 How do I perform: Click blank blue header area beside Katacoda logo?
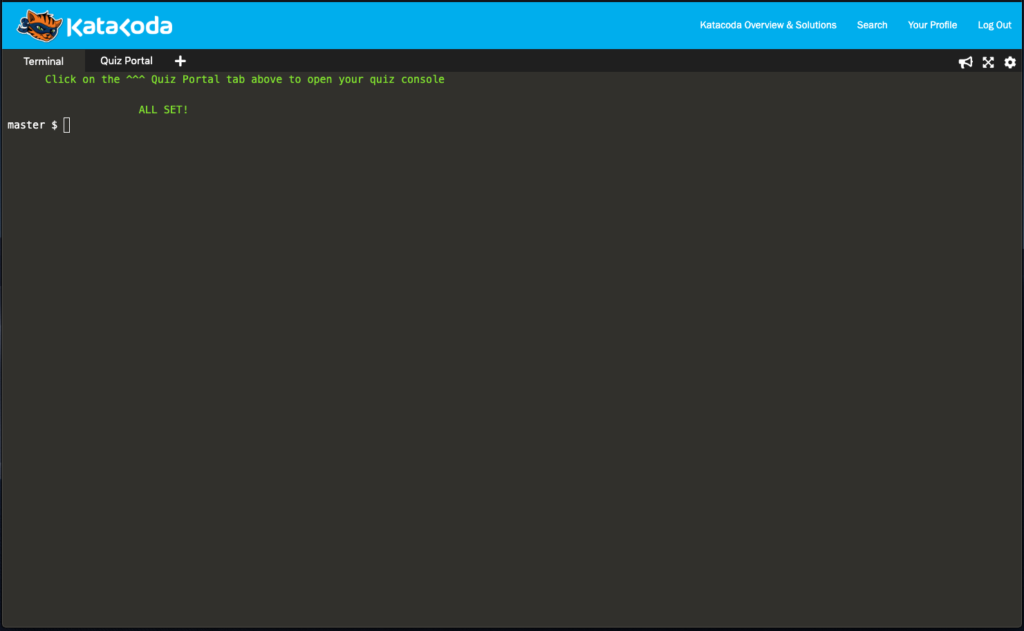(430, 25)
